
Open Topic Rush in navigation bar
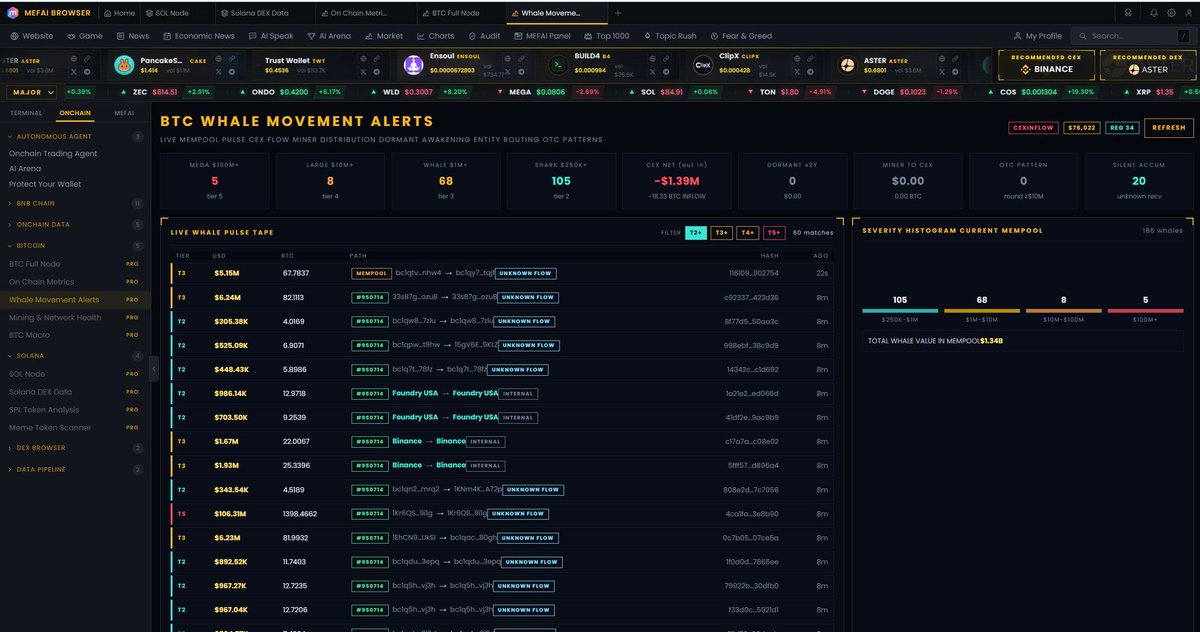click(x=670, y=36)
